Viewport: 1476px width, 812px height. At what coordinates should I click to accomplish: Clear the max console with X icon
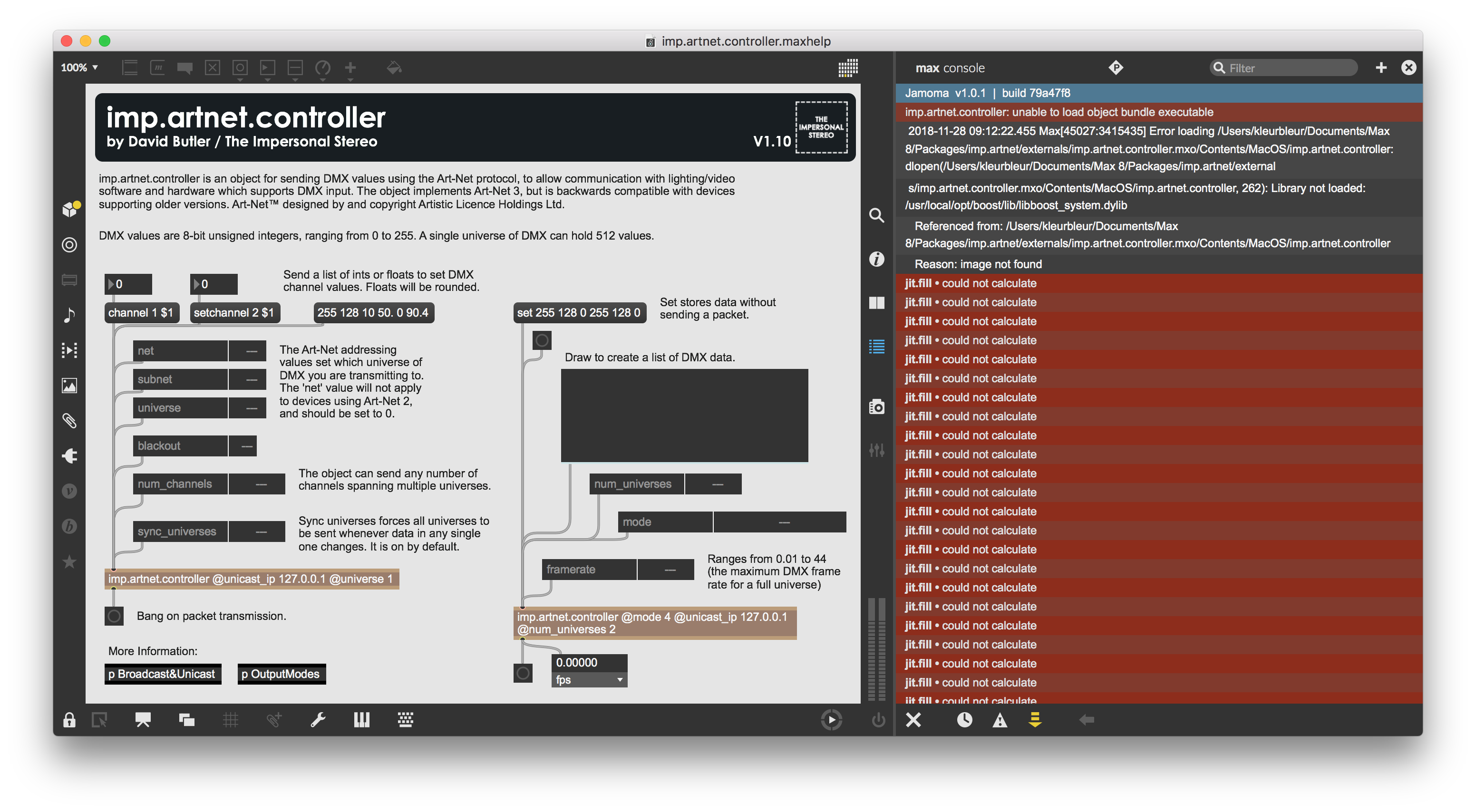pos(914,720)
